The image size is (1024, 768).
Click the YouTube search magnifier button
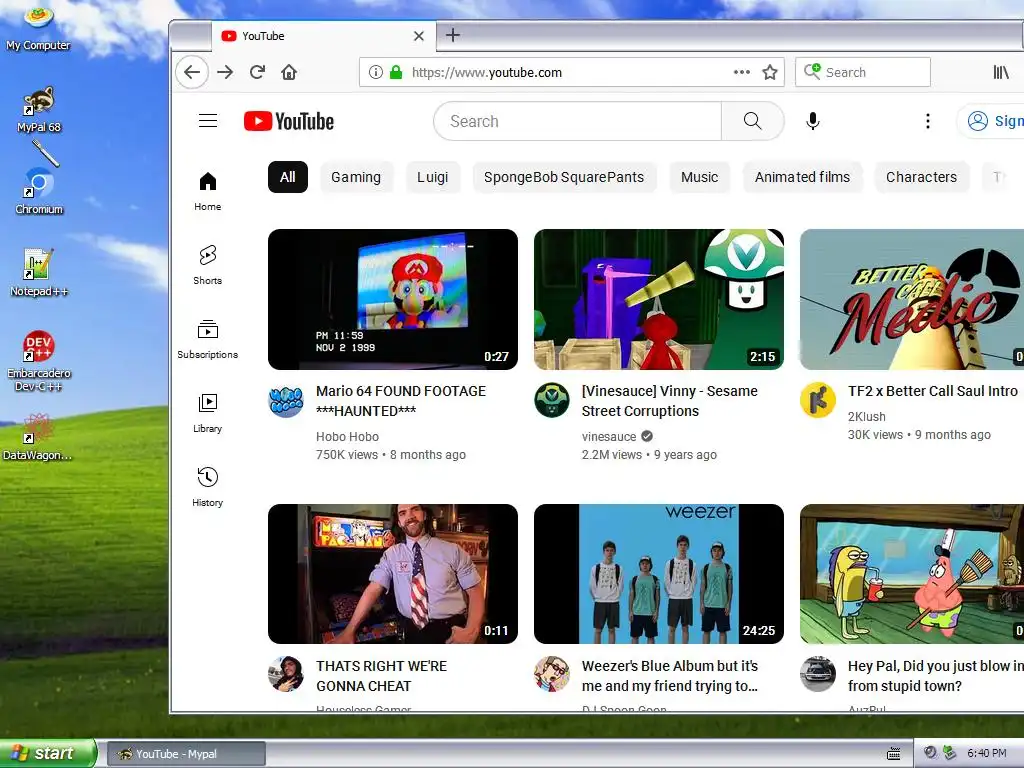tap(752, 121)
